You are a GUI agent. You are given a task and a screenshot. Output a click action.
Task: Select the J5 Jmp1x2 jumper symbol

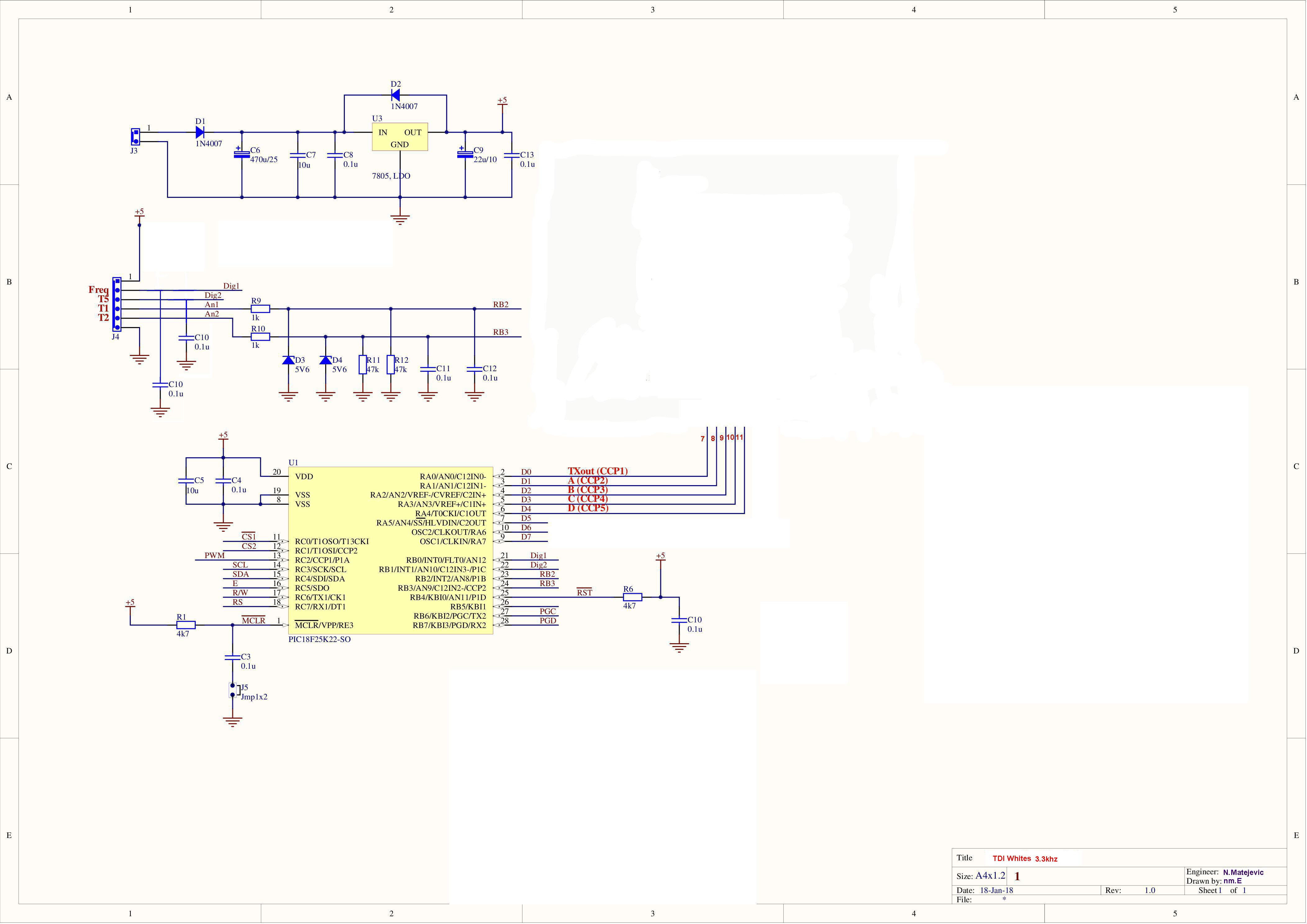tap(232, 690)
